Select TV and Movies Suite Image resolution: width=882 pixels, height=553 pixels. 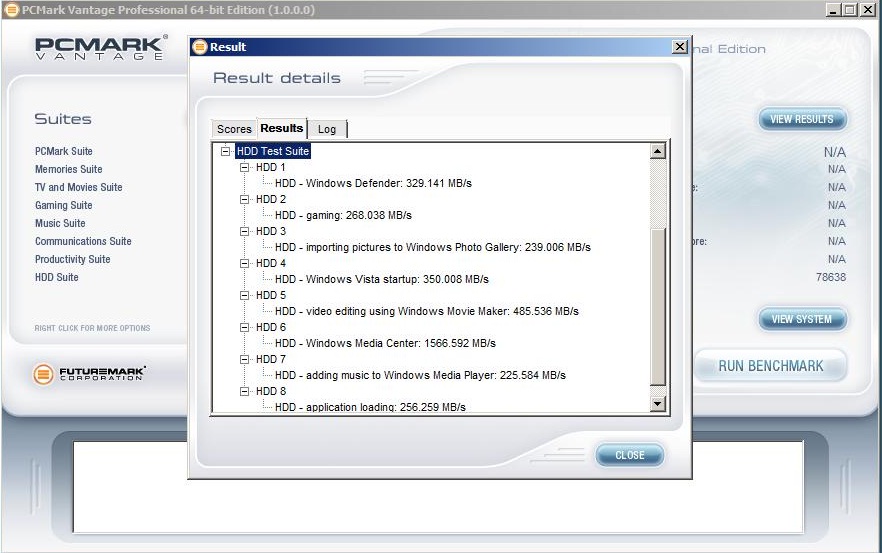[x=78, y=187]
